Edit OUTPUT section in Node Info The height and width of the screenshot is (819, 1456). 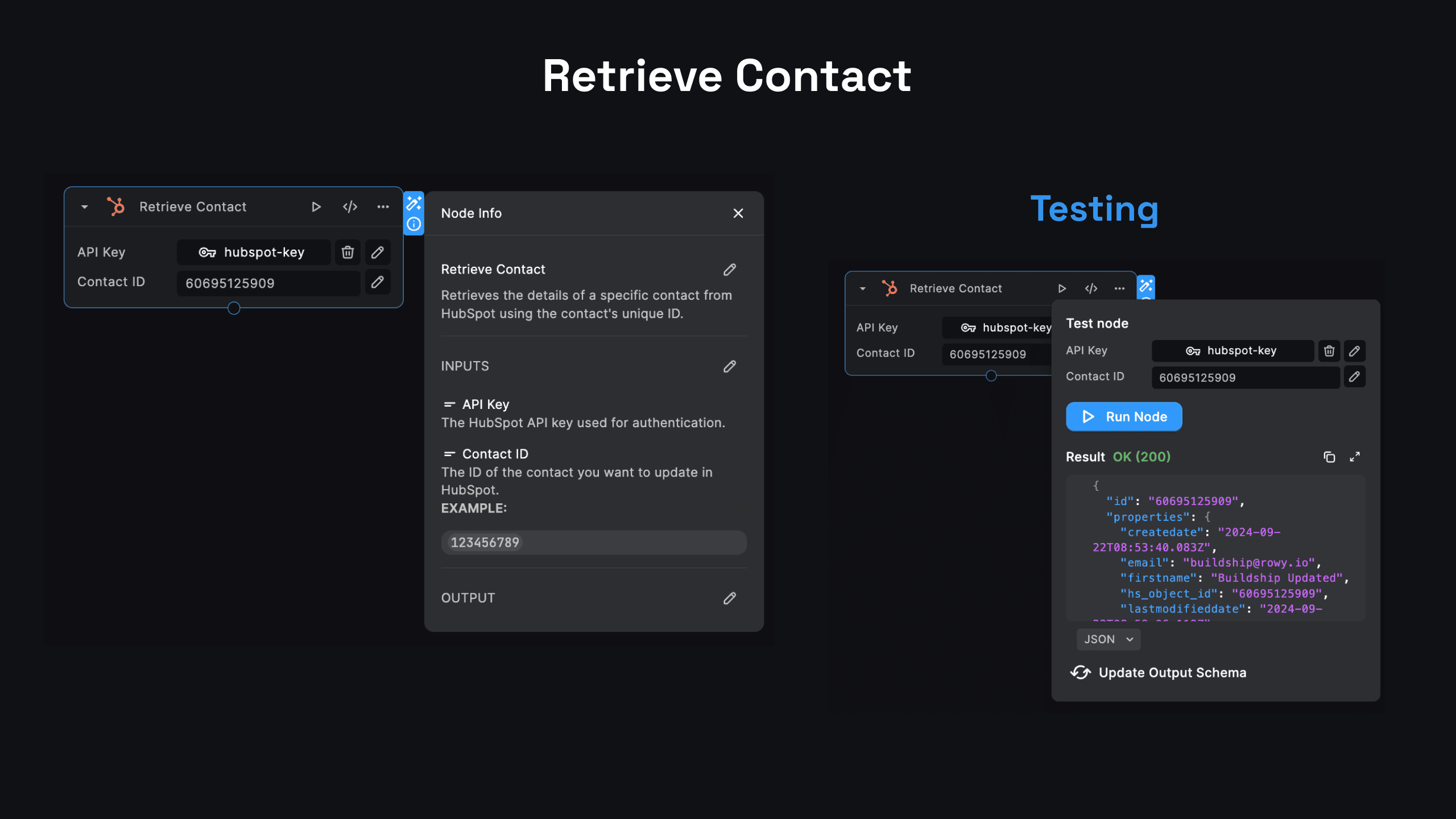coord(730,598)
